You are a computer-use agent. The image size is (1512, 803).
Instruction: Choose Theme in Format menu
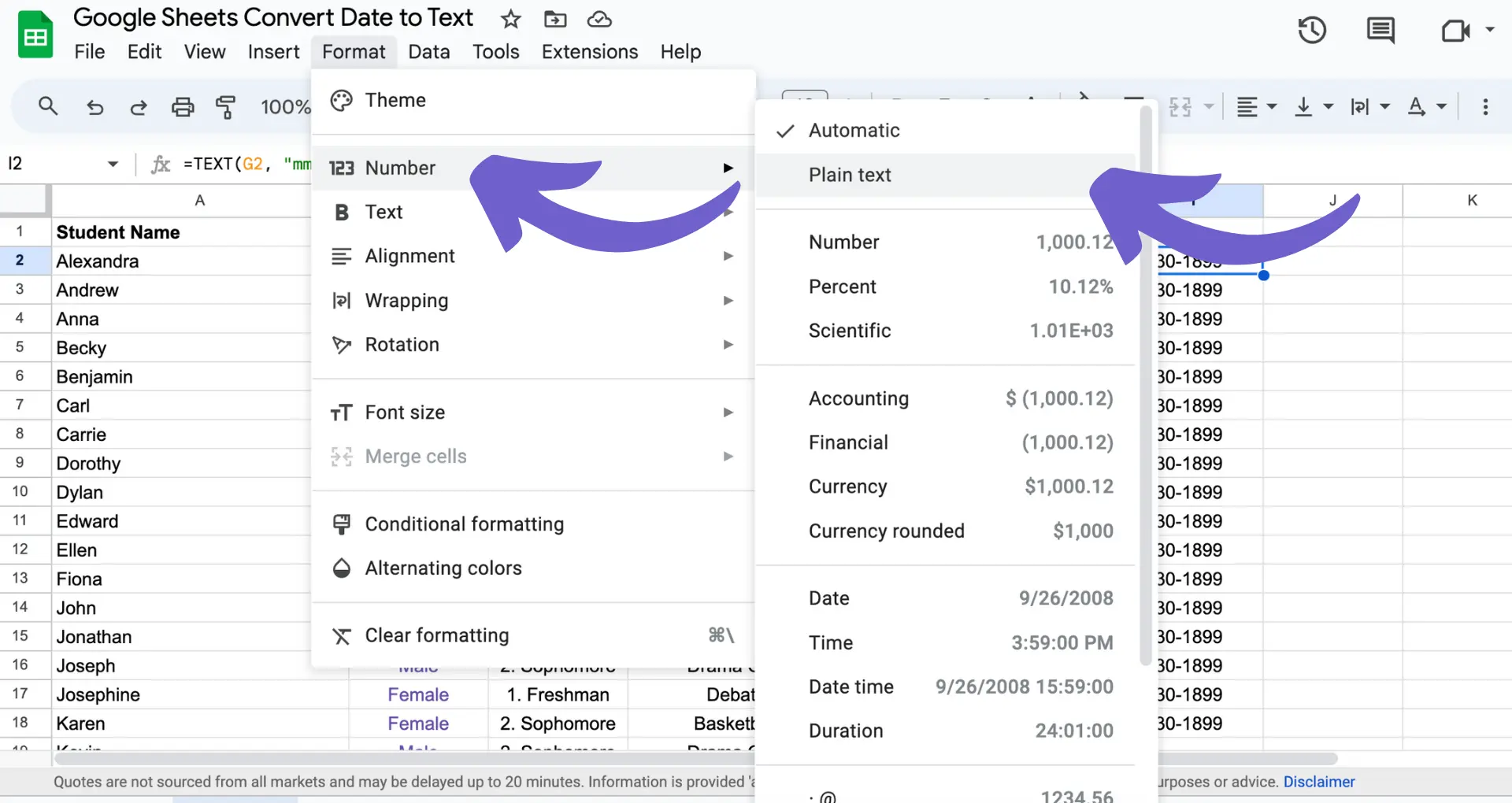coord(533,101)
